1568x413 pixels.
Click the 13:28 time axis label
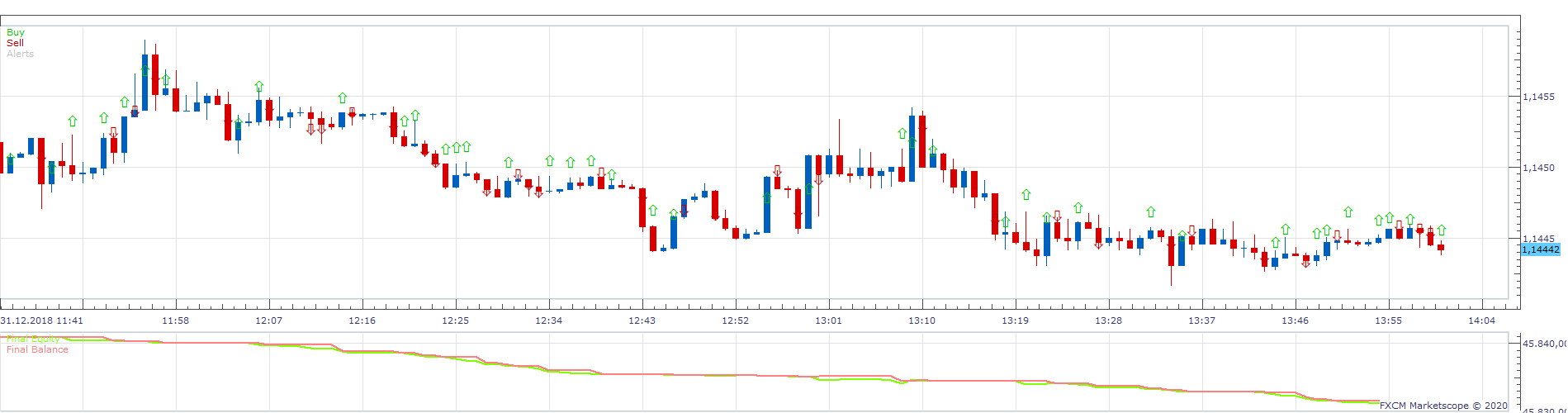(x=1108, y=320)
